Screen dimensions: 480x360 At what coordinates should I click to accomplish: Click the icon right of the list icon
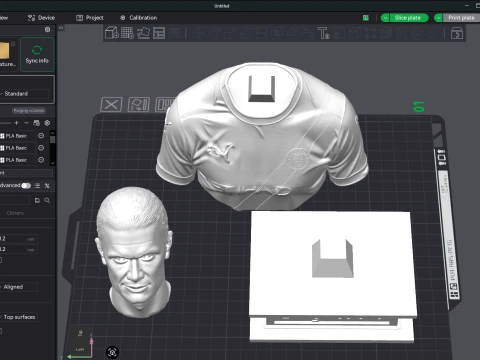(47, 186)
